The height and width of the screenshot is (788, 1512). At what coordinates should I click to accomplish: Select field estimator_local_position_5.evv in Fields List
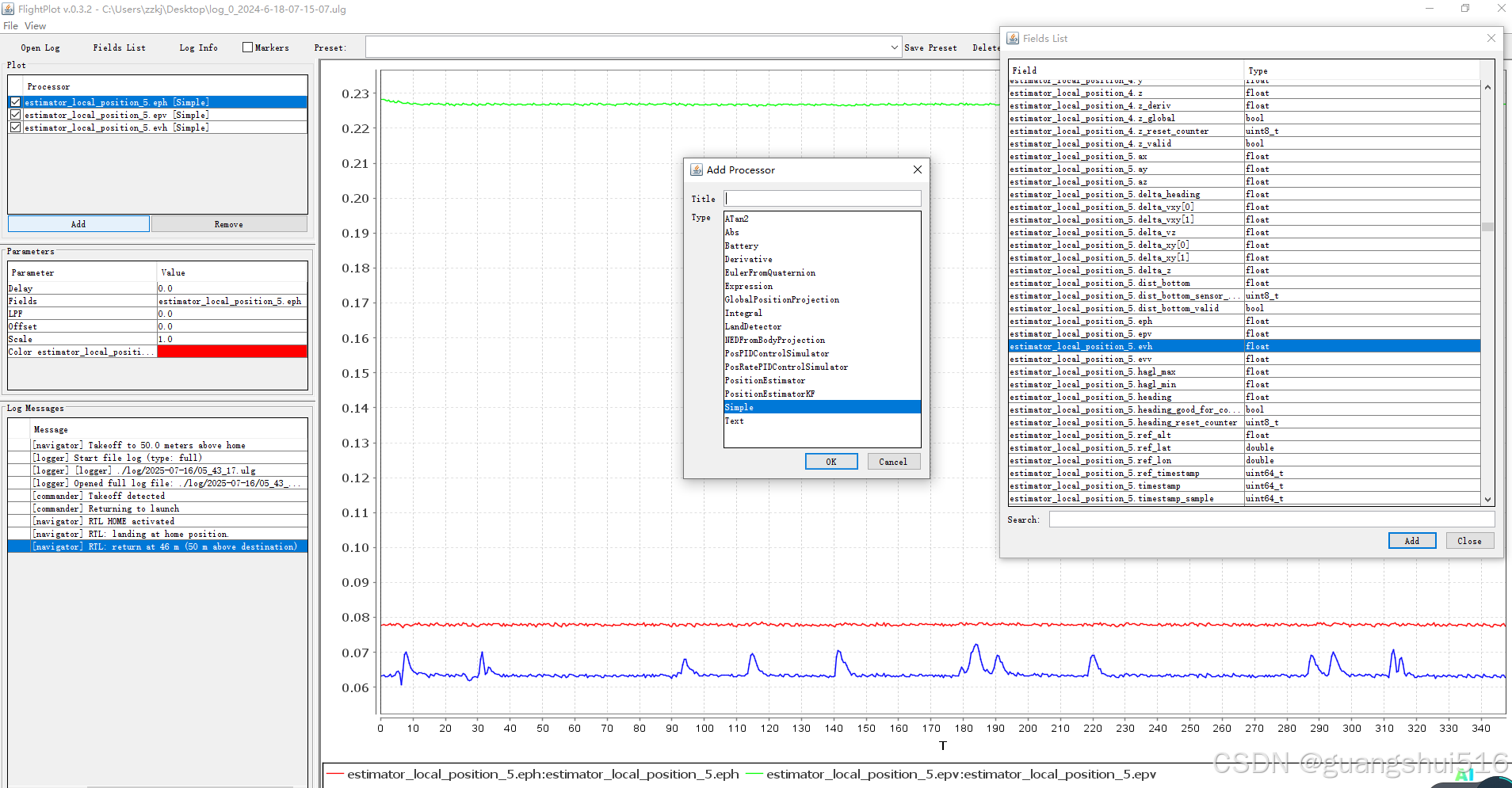pos(1244,359)
